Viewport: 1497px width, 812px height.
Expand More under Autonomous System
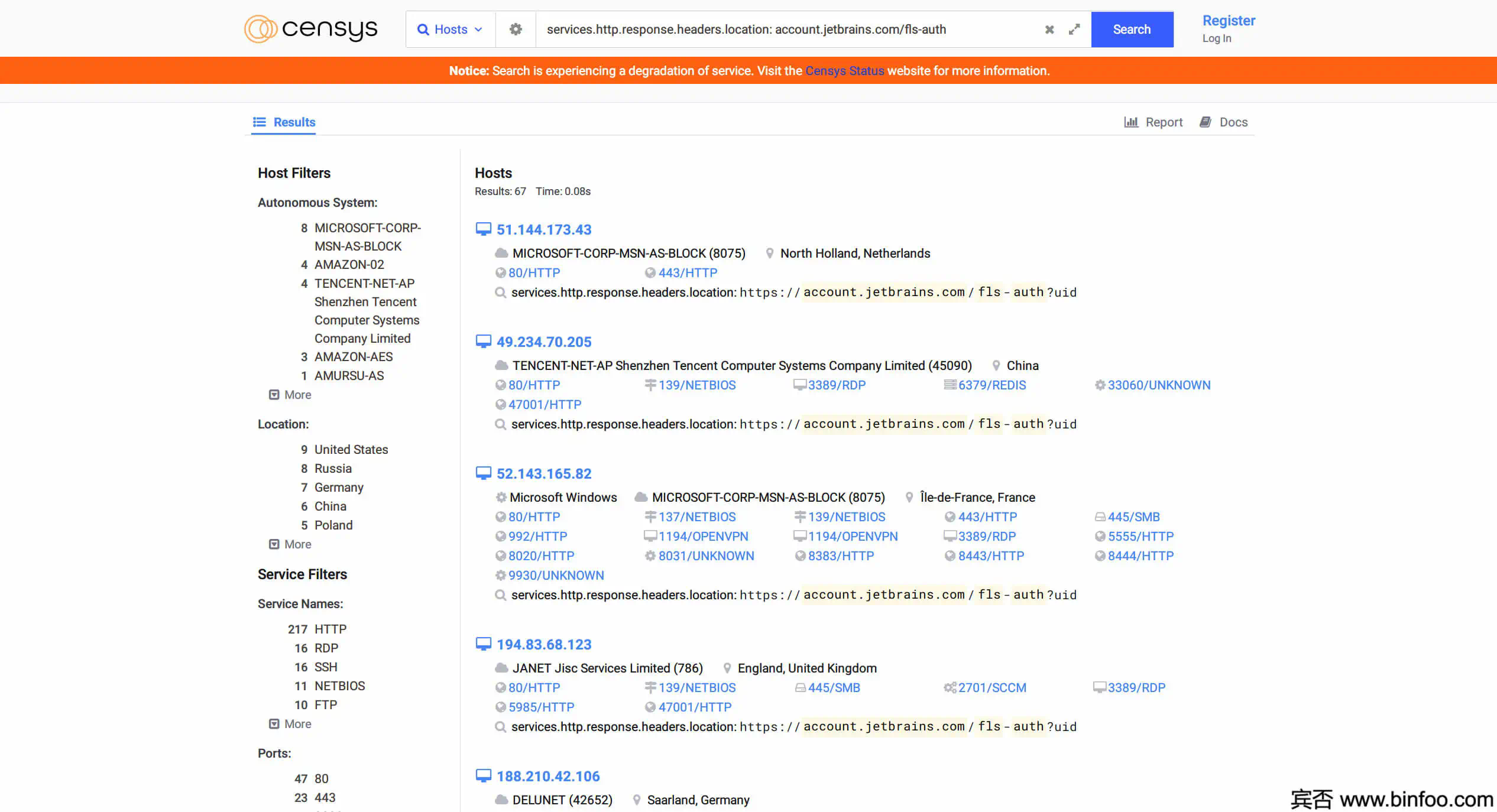290,395
